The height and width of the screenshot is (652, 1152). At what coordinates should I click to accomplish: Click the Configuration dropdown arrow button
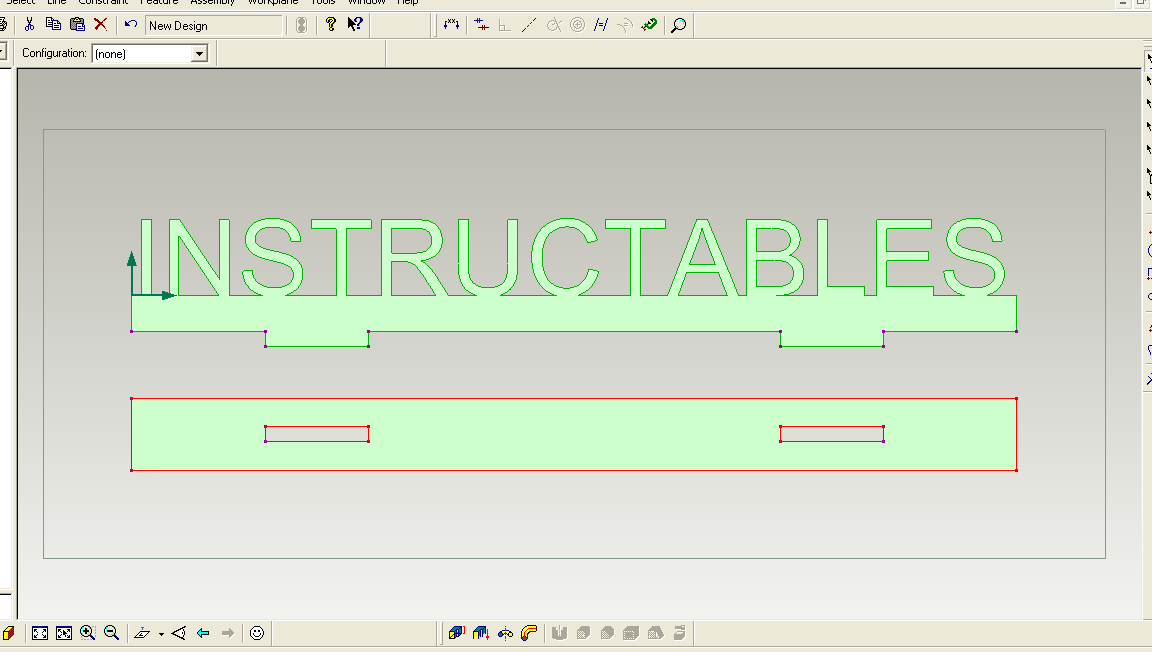click(x=199, y=54)
